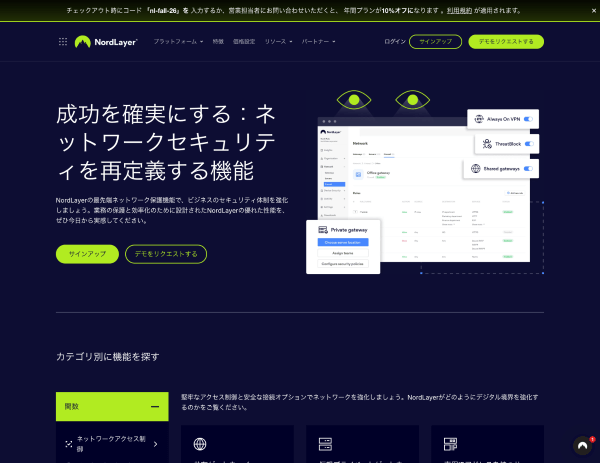
Task: Open the 特徴 menu item
Action: click(218, 42)
